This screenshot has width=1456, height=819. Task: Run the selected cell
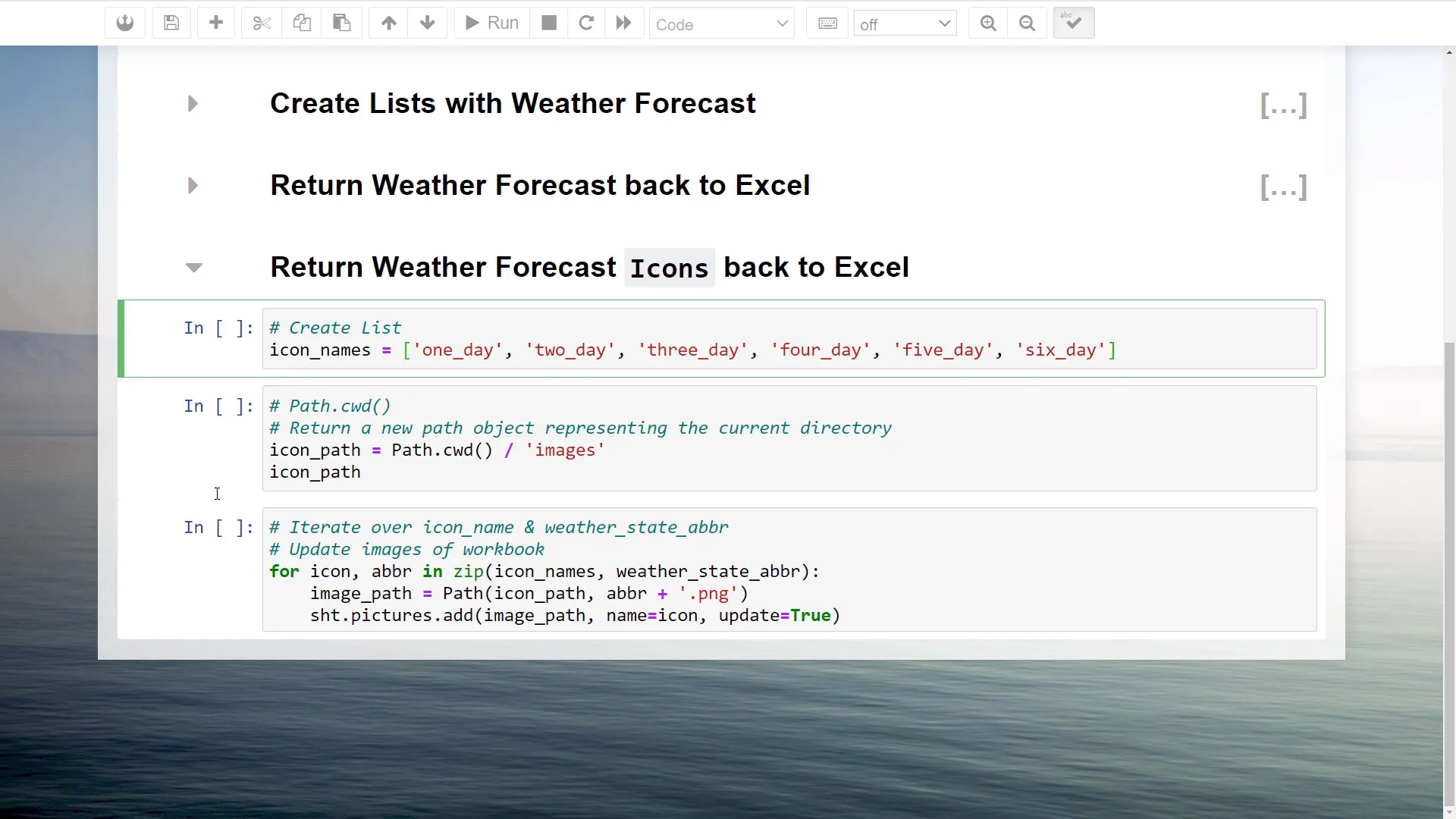[490, 23]
